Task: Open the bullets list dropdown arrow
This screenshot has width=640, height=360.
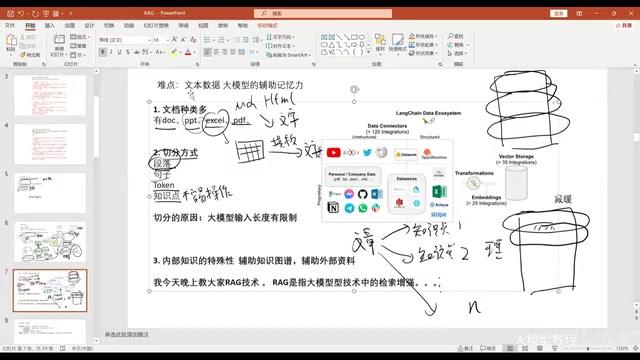Action: point(214,40)
